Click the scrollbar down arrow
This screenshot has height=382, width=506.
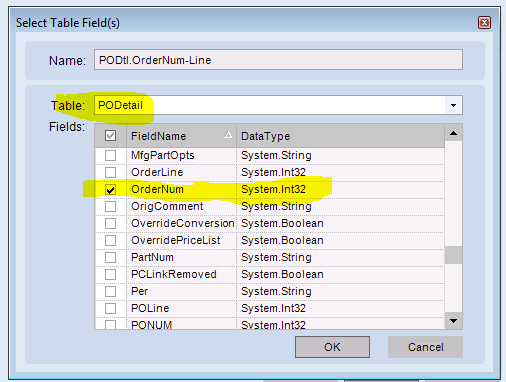pos(453,321)
